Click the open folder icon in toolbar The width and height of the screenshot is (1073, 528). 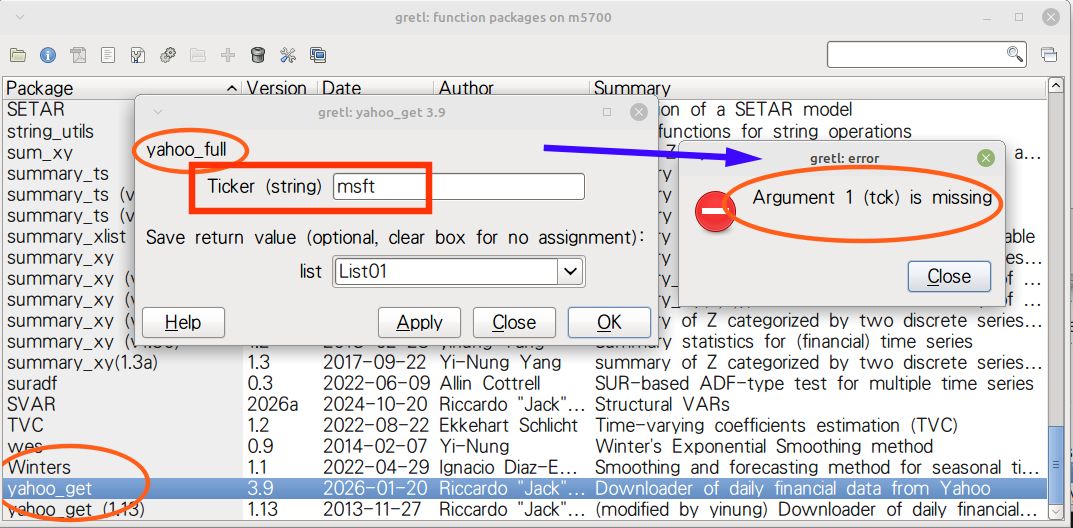tap(18, 55)
